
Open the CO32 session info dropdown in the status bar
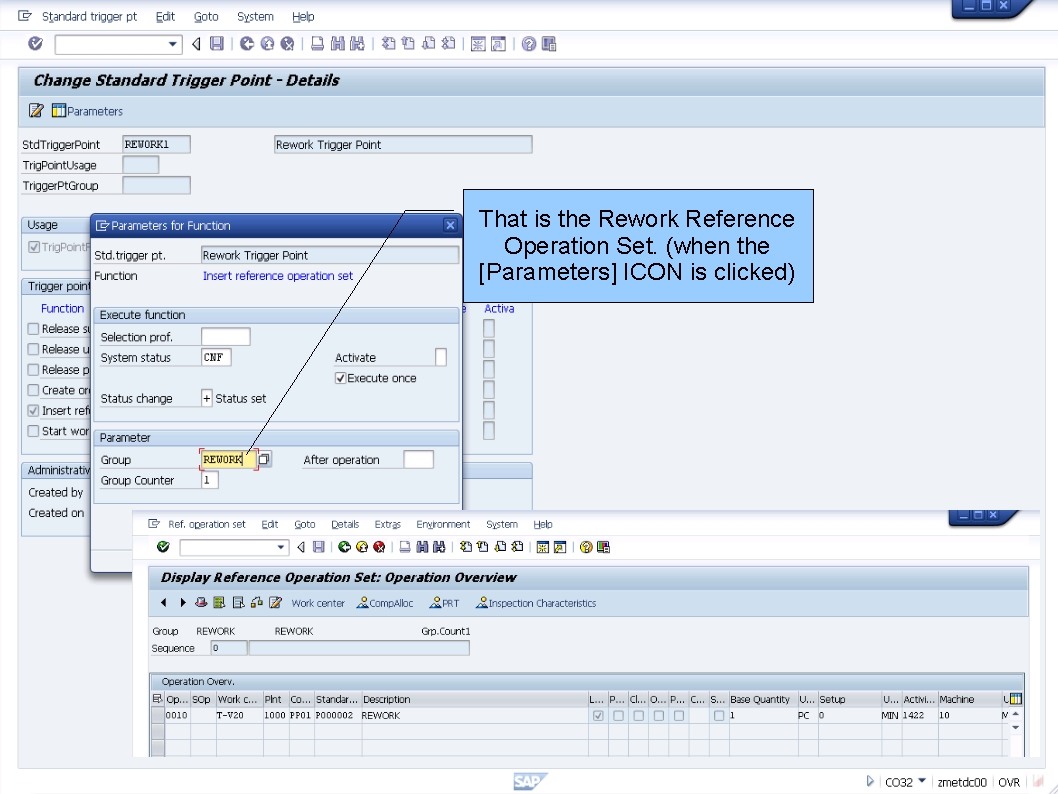click(922, 781)
